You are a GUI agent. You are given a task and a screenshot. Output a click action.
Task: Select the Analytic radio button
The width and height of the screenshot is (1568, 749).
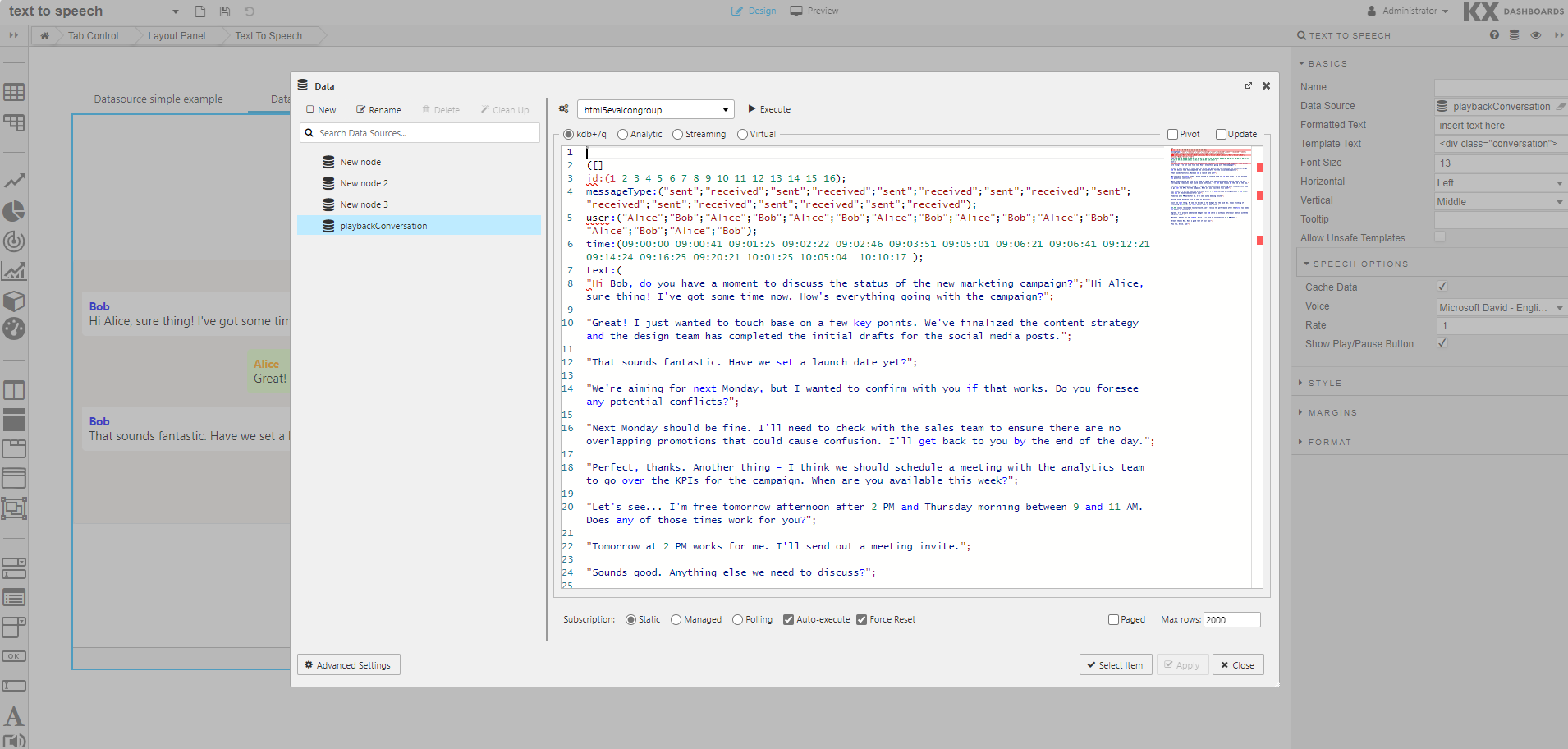[622, 135]
